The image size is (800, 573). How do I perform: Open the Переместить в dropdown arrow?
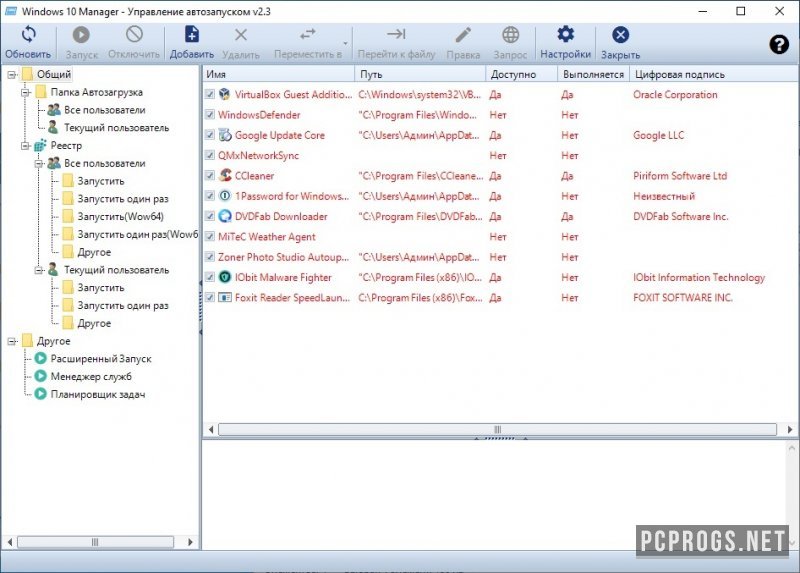(x=345, y=44)
